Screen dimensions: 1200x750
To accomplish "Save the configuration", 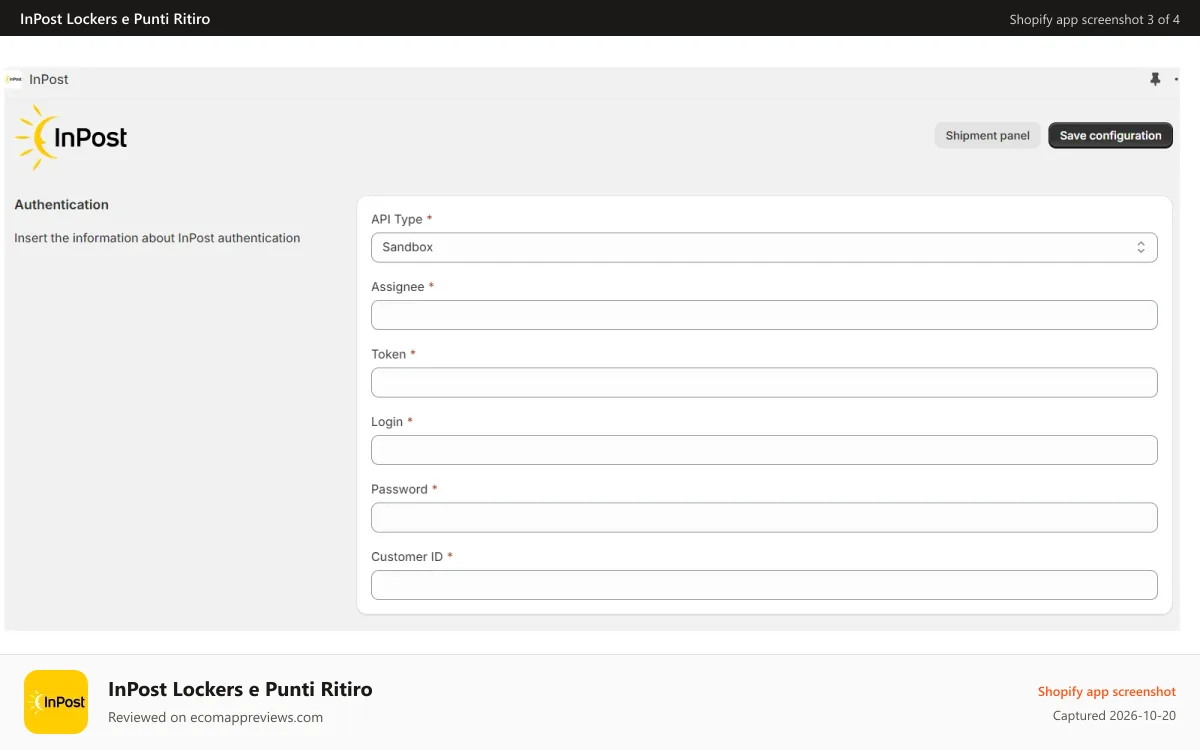I will [1110, 136].
